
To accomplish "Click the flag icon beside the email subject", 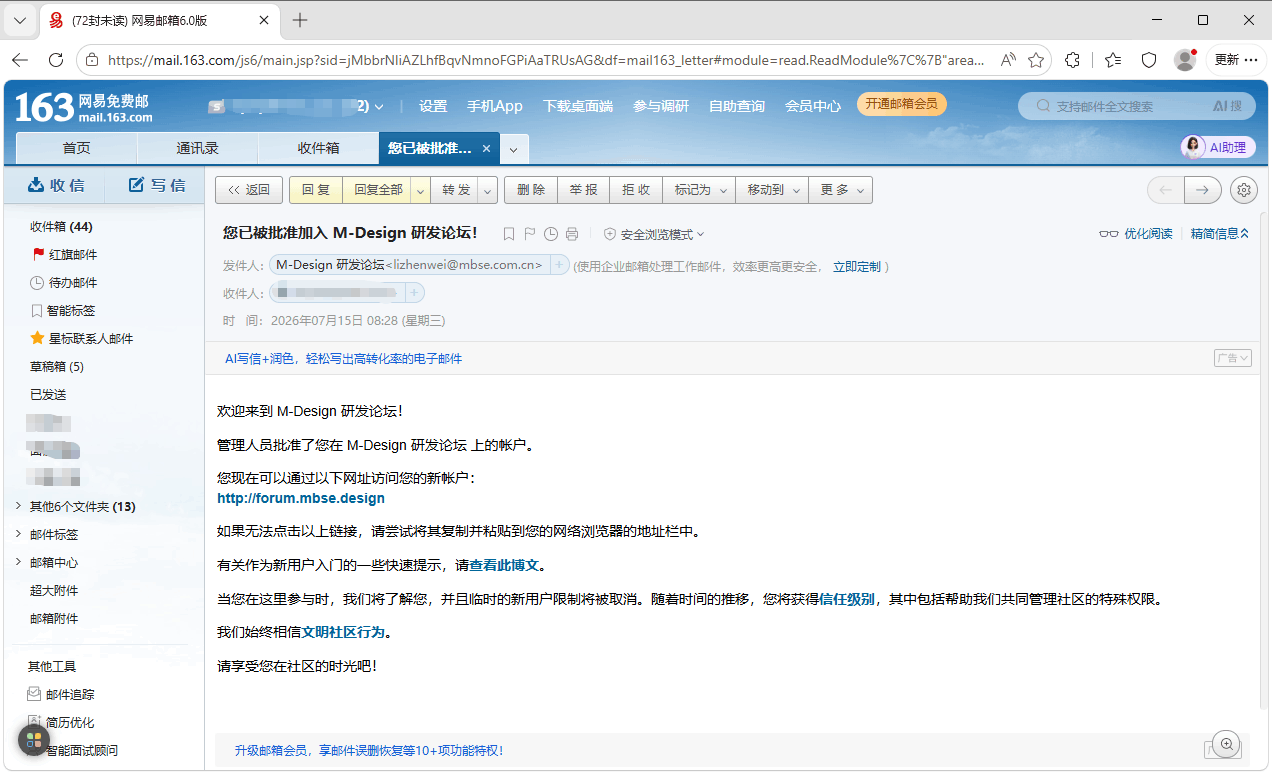I will coord(530,234).
